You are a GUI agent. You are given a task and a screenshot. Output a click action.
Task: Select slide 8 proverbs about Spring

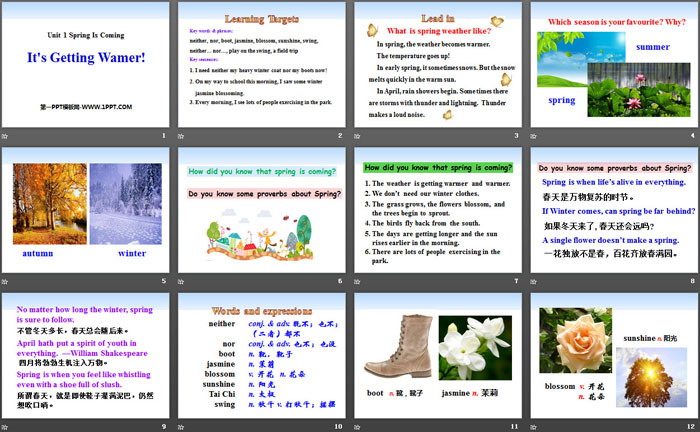(614, 210)
